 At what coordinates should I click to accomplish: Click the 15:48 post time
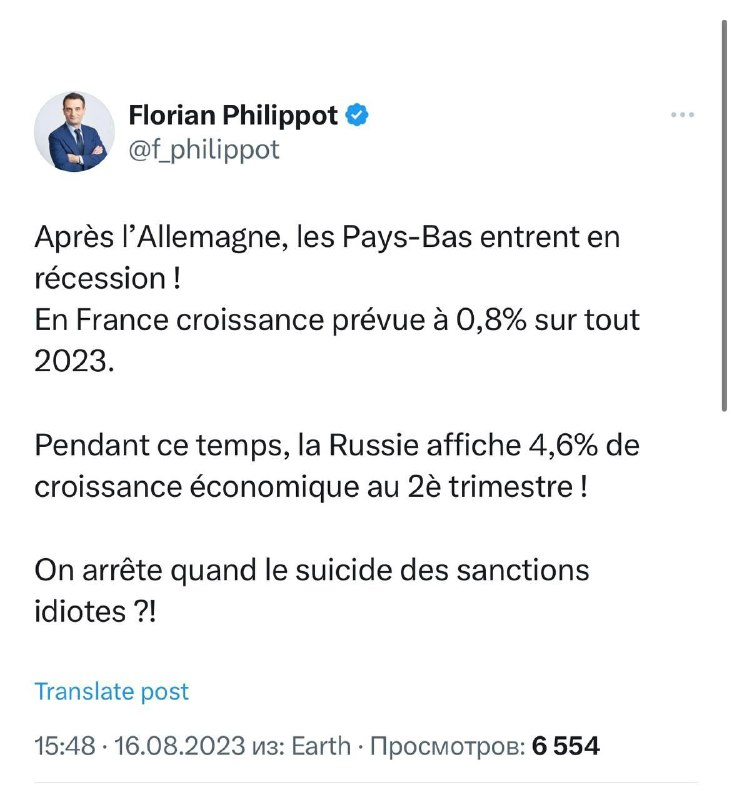click(x=65, y=746)
